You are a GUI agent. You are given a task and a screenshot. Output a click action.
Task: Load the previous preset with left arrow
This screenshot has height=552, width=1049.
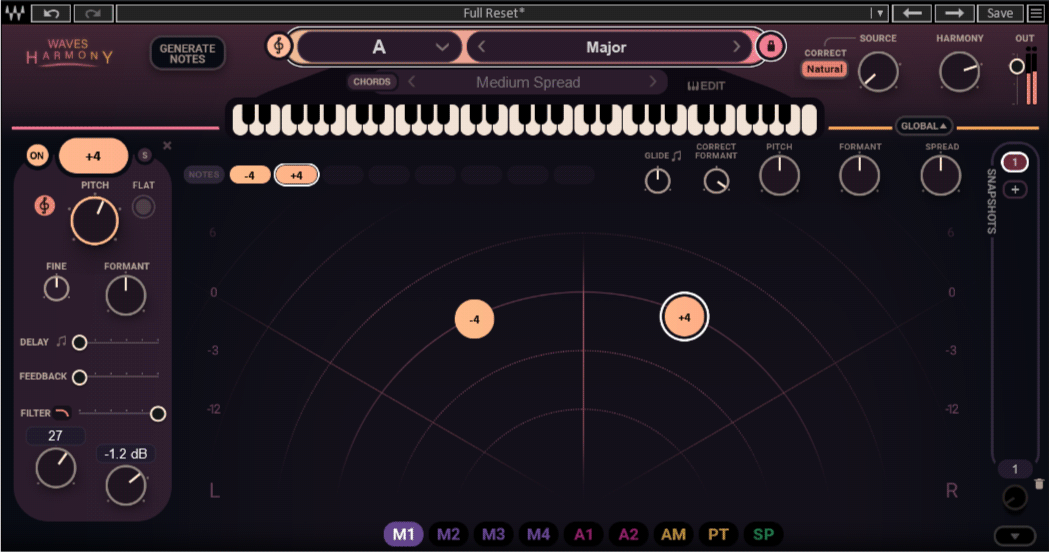[912, 13]
